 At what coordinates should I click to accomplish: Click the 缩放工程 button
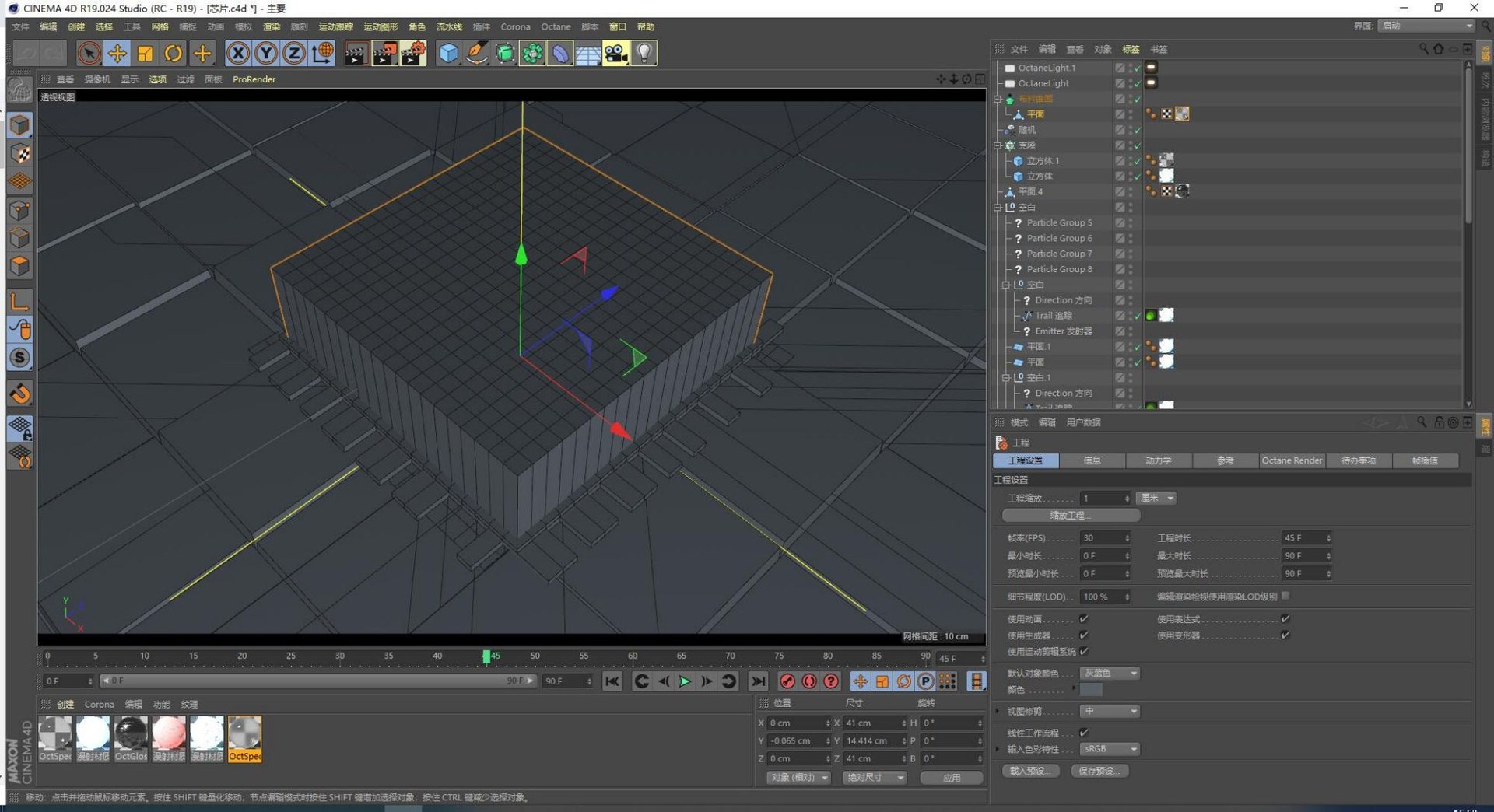pyautogui.click(x=1071, y=516)
